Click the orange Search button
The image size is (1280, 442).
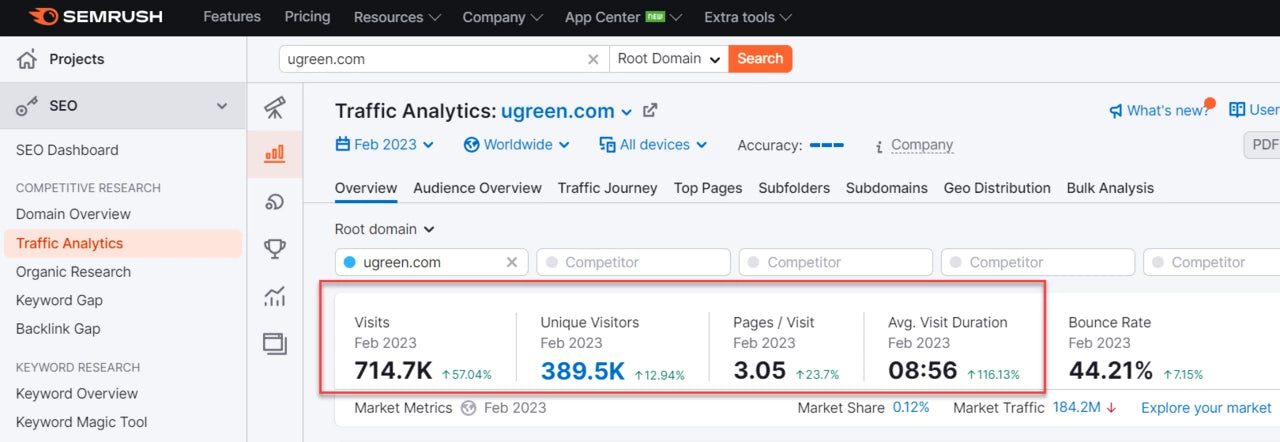[x=760, y=59]
